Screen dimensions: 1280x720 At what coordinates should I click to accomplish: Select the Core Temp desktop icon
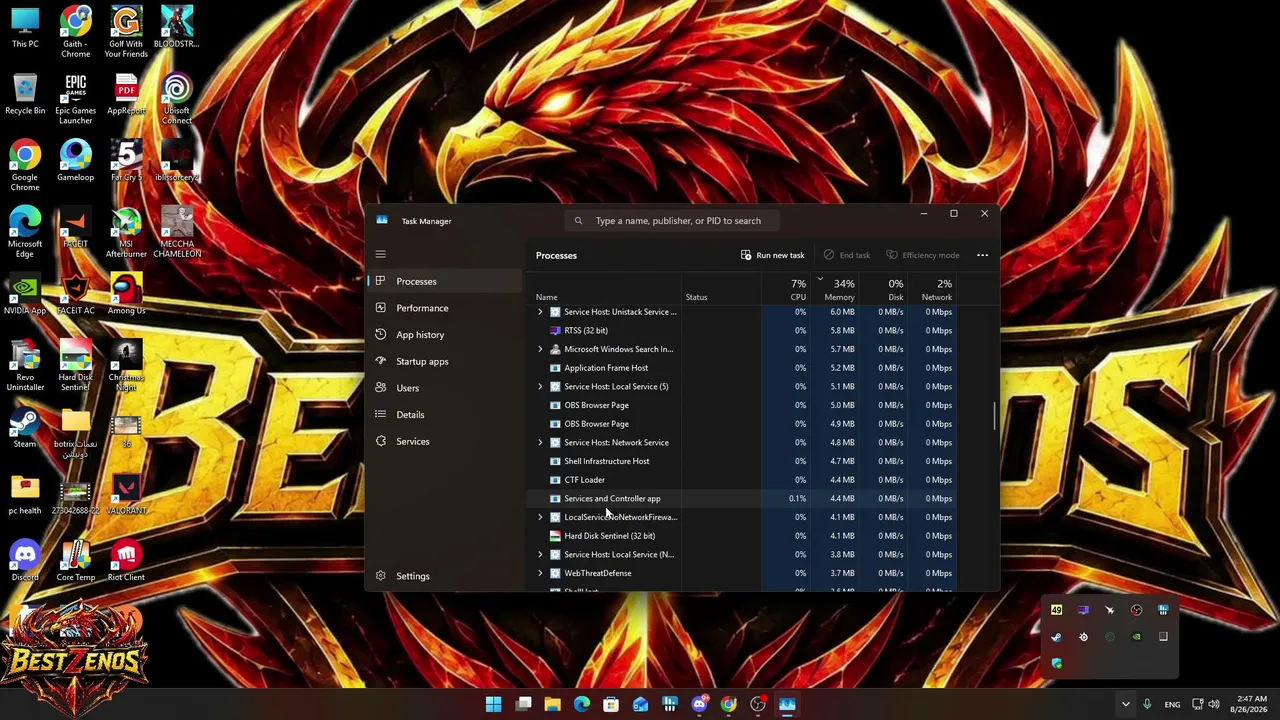point(76,562)
